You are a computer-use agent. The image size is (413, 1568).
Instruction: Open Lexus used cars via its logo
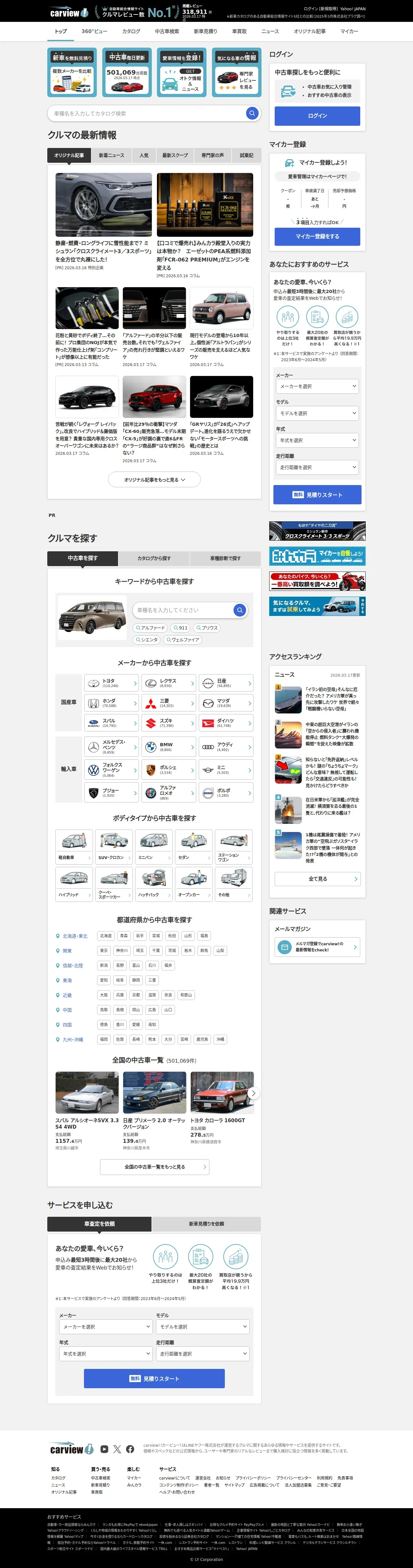(x=151, y=683)
